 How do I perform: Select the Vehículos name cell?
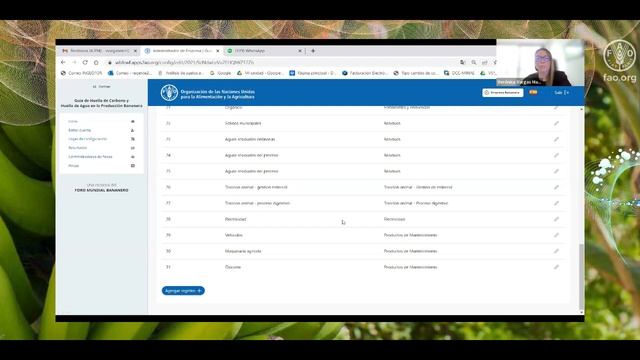coord(234,235)
